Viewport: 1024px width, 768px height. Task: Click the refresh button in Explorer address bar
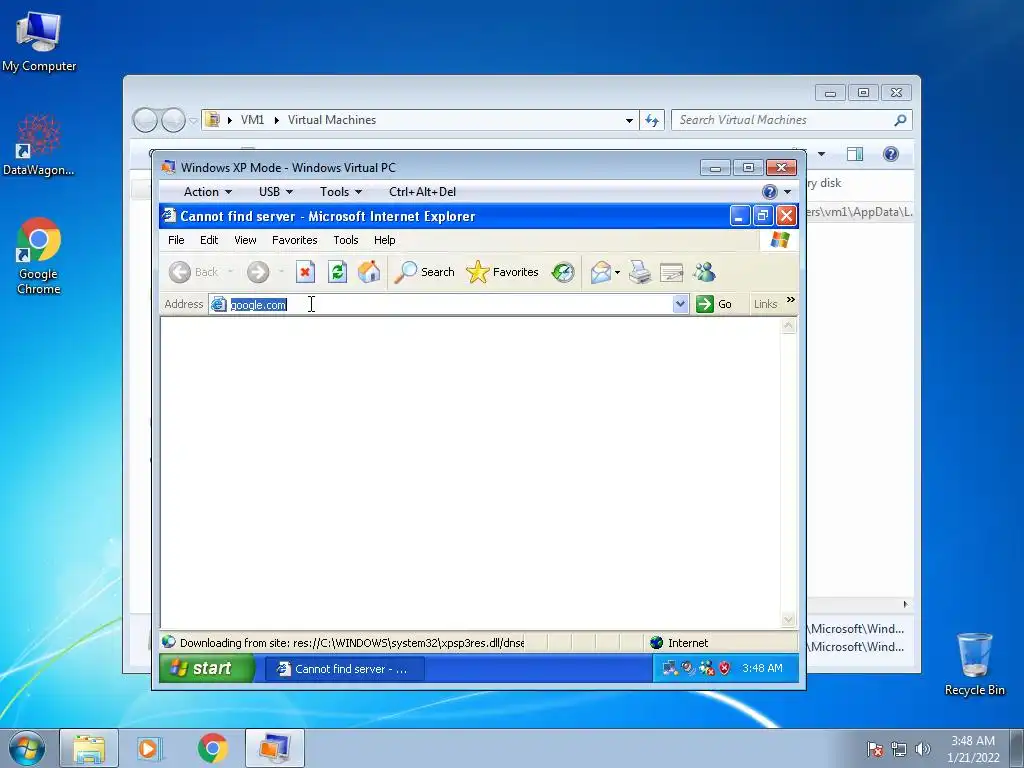pos(652,120)
